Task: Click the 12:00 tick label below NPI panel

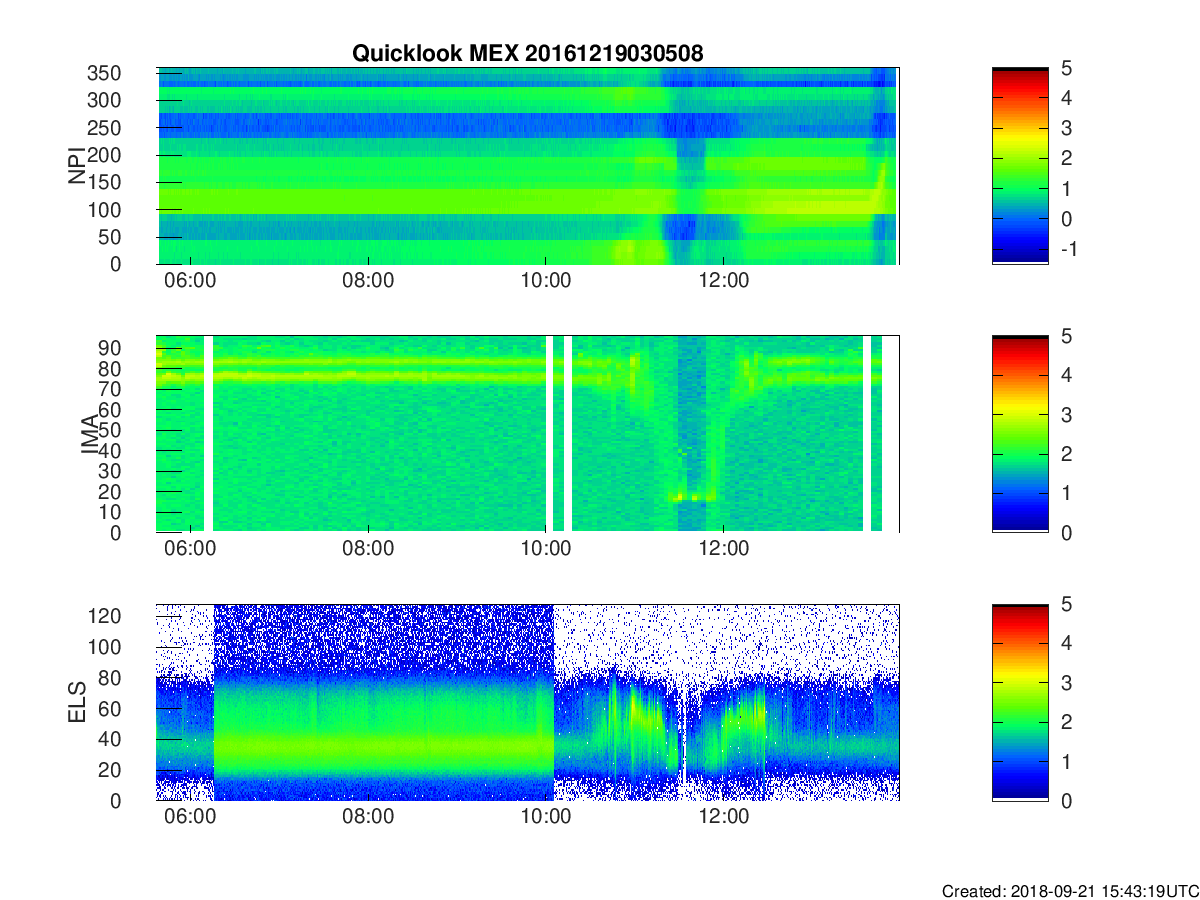Action: 724,281
